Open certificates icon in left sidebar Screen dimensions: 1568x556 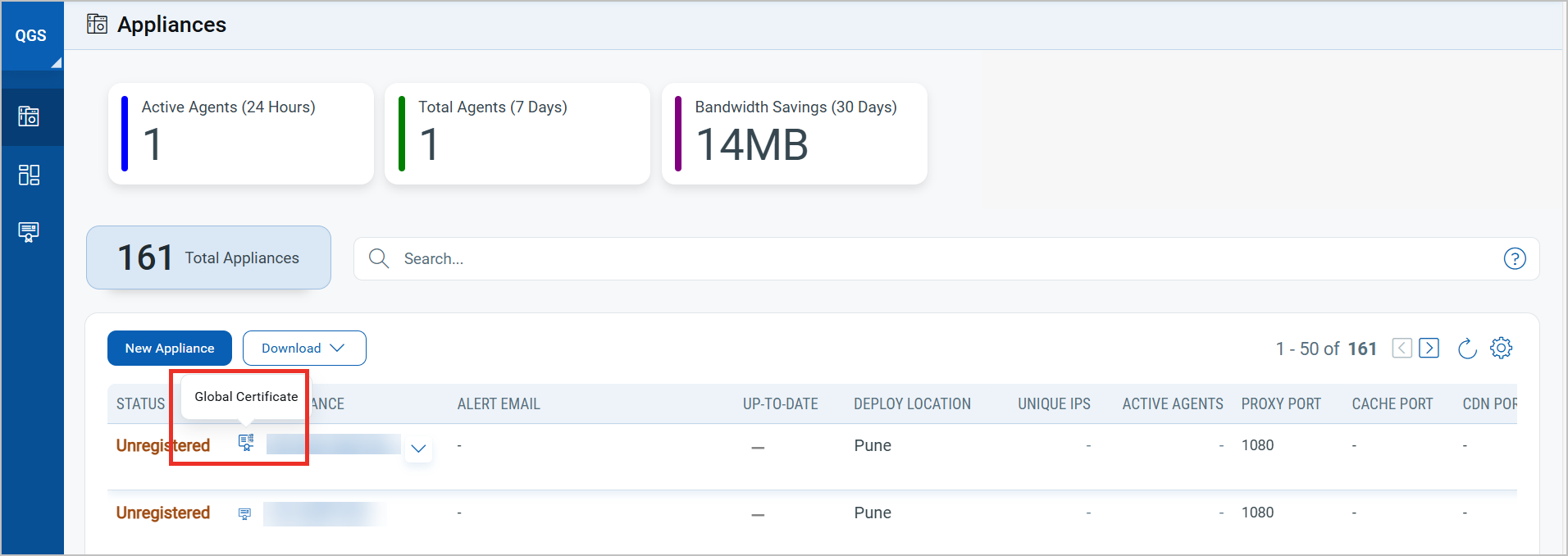[29, 232]
